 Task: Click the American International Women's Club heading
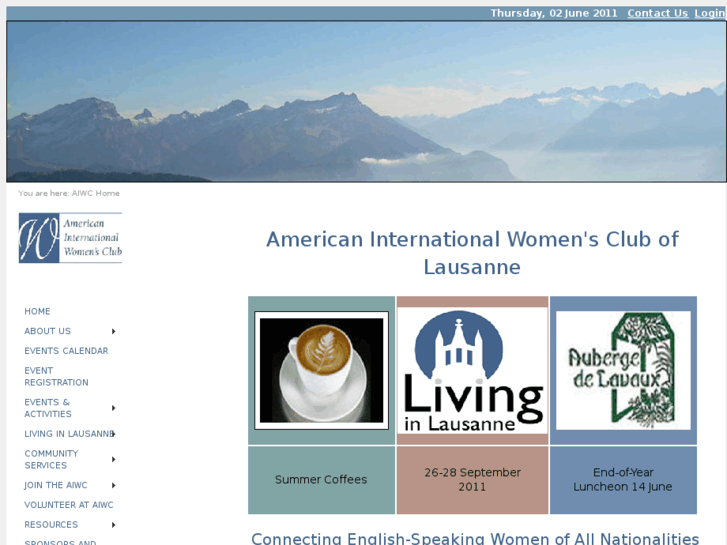click(x=472, y=253)
